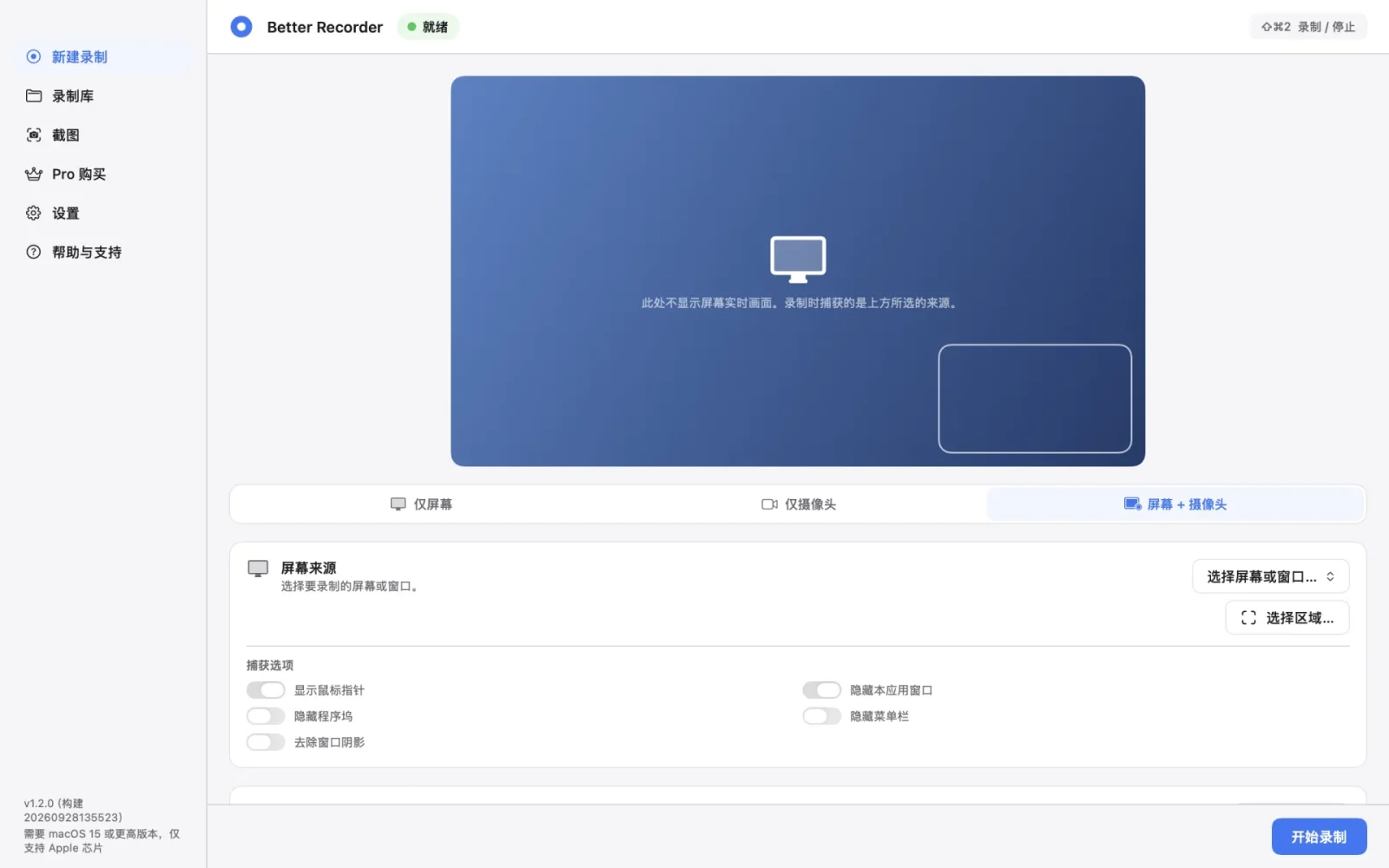Open 新建录制 in the sidebar

(x=103, y=56)
